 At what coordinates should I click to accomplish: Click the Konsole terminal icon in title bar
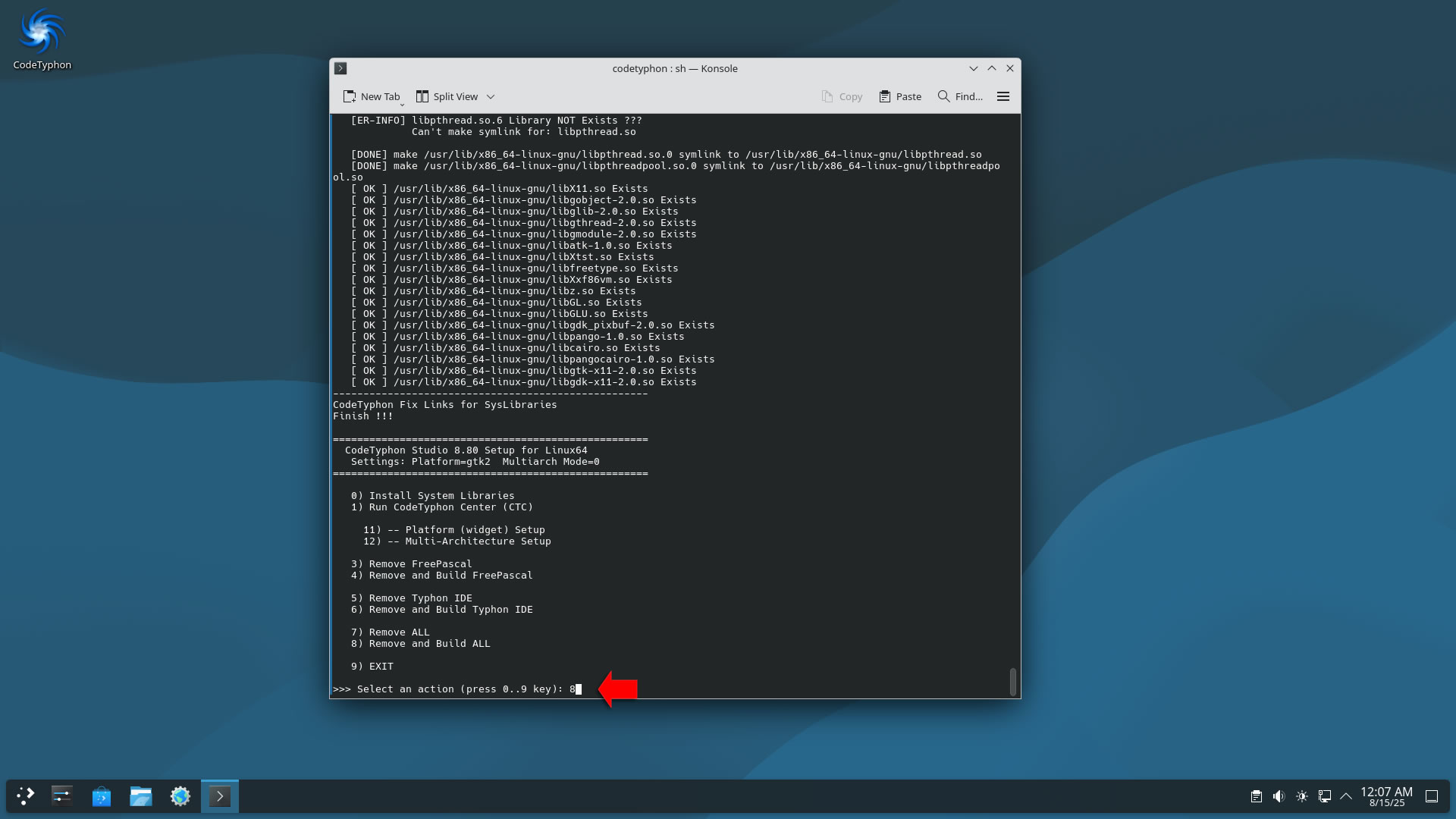[340, 68]
